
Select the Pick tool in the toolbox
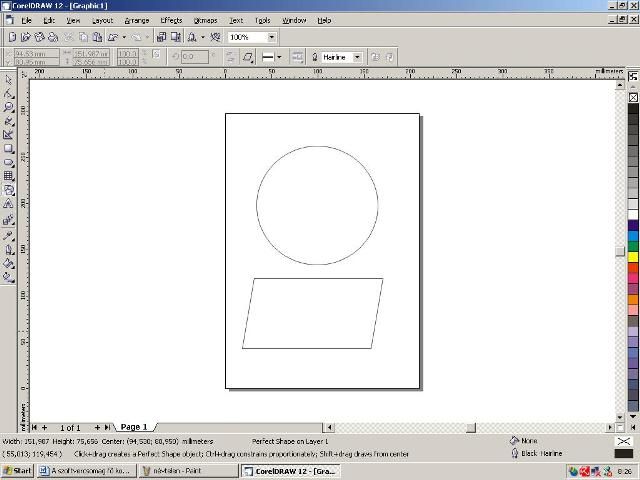point(8,80)
